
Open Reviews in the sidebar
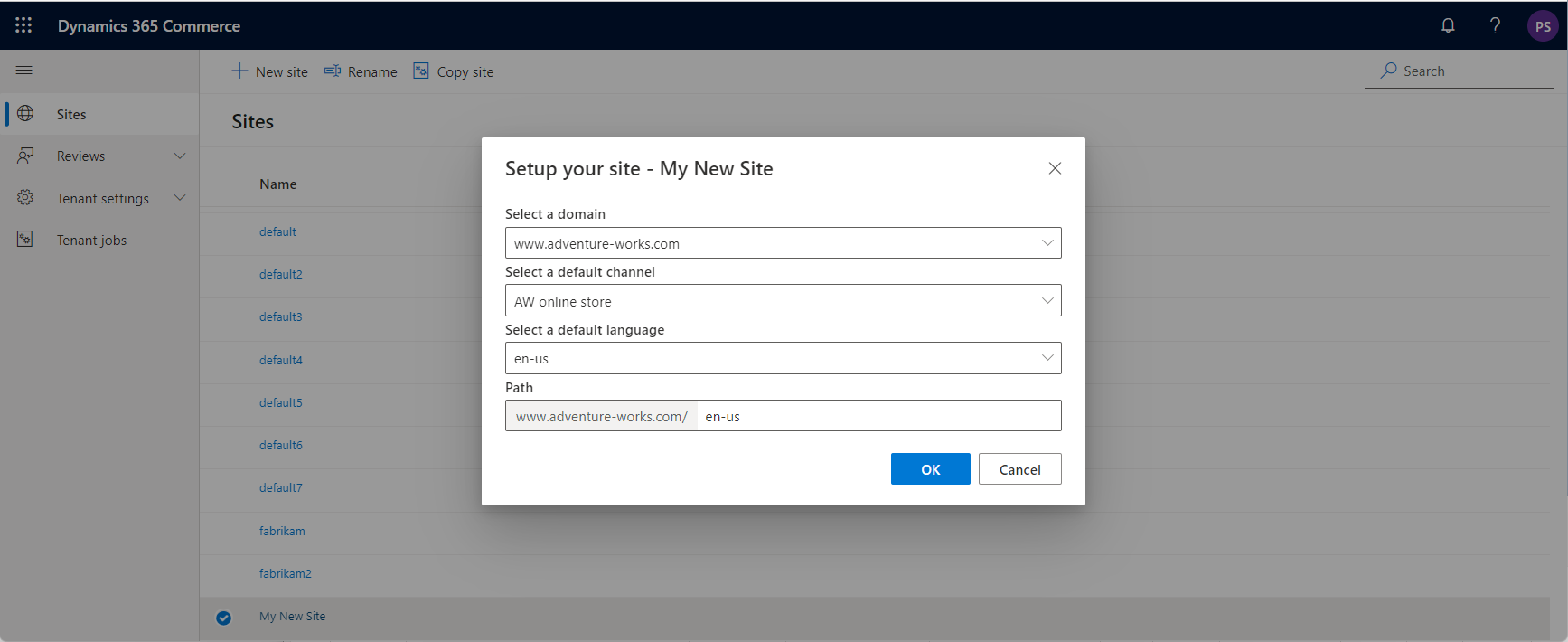pos(99,156)
